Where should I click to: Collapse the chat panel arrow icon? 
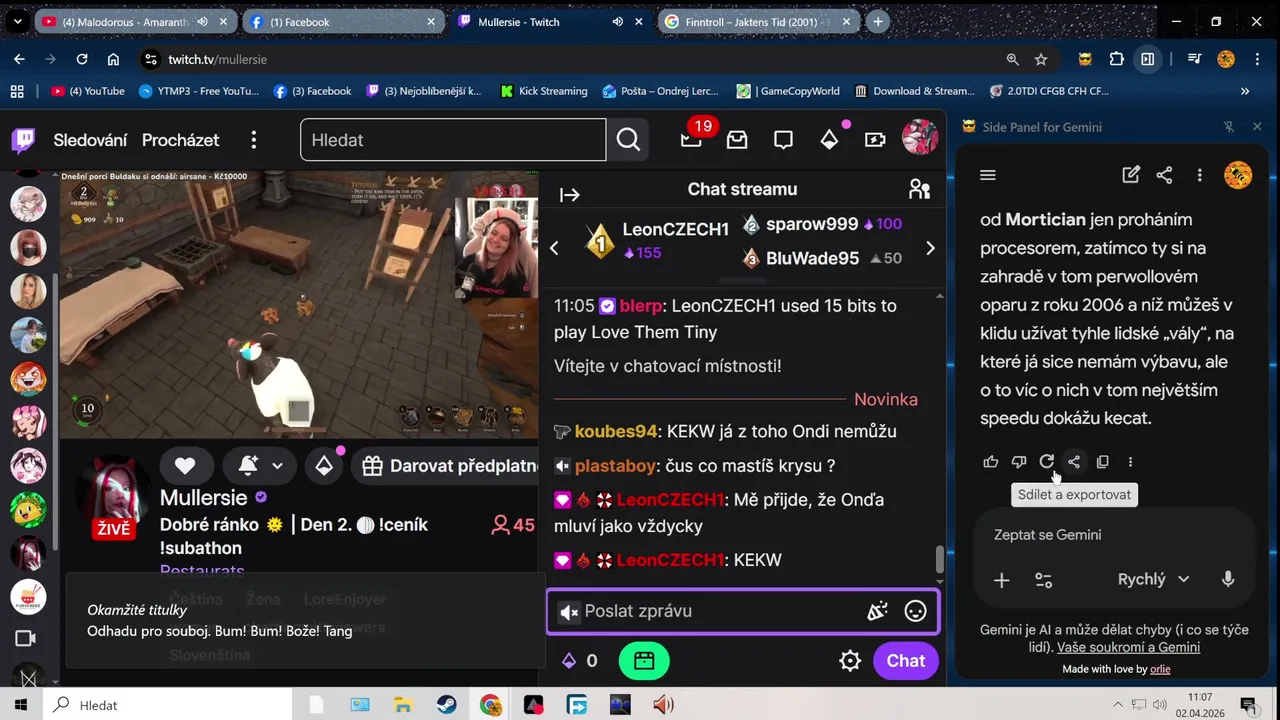tap(570, 195)
